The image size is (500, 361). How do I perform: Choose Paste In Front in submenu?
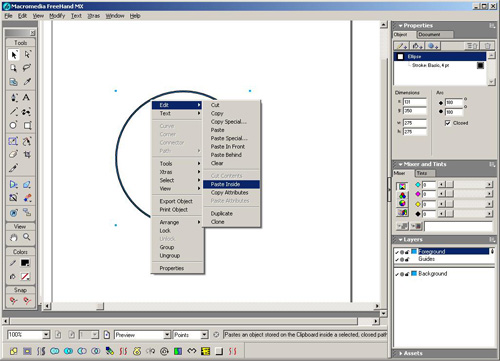(x=231, y=147)
